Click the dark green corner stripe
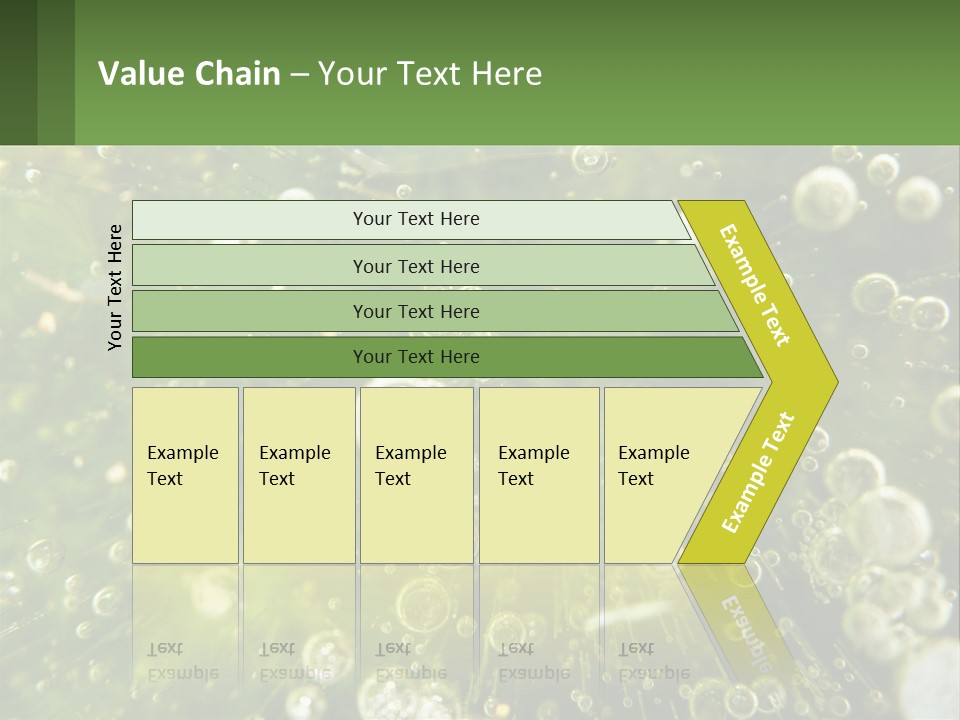960x720 pixels. tap(18, 72)
